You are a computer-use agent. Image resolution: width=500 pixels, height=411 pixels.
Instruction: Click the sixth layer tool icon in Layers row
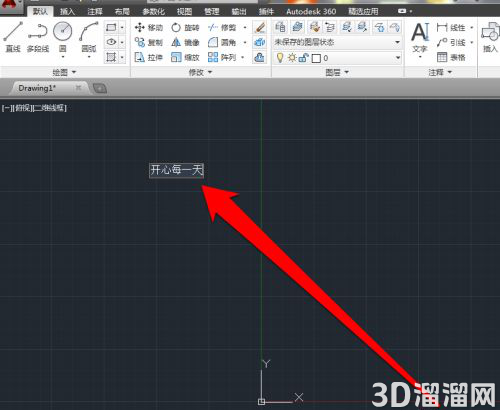point(362,27)
